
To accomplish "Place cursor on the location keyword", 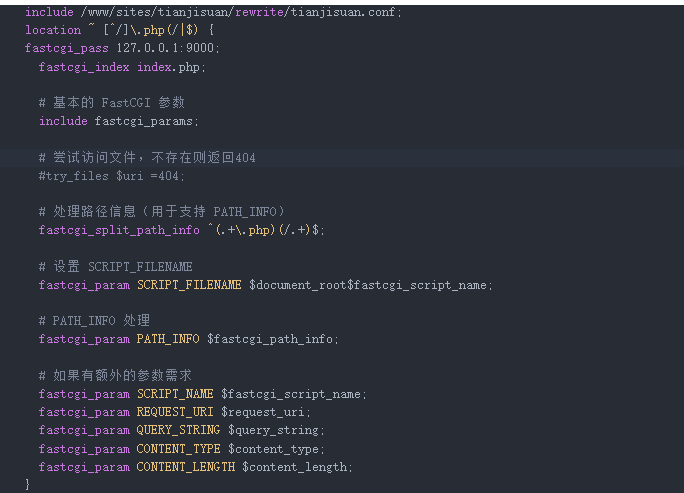I will pos(53,30).
